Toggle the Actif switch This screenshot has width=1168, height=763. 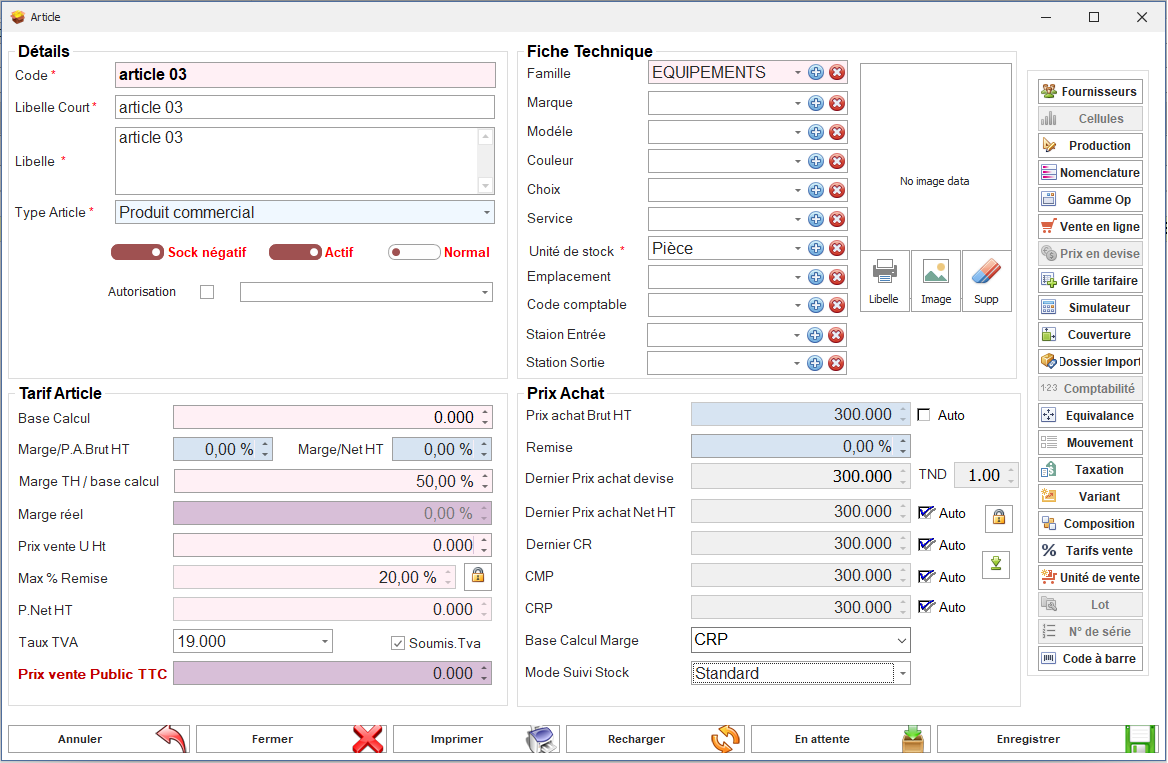pyautogui.click(x=295, y=252)
